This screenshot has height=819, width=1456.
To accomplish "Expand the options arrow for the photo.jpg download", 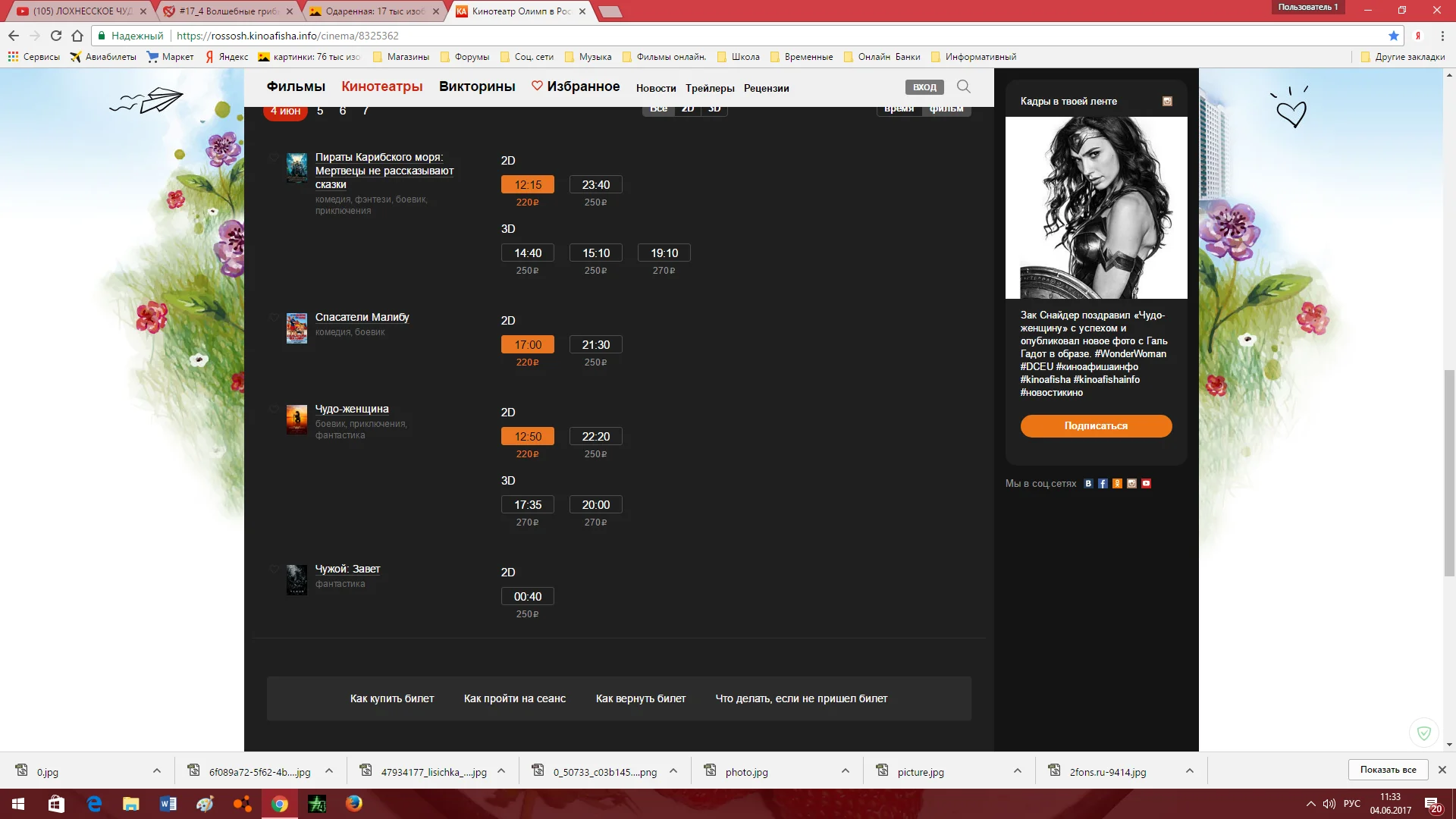I will point(845,771).
